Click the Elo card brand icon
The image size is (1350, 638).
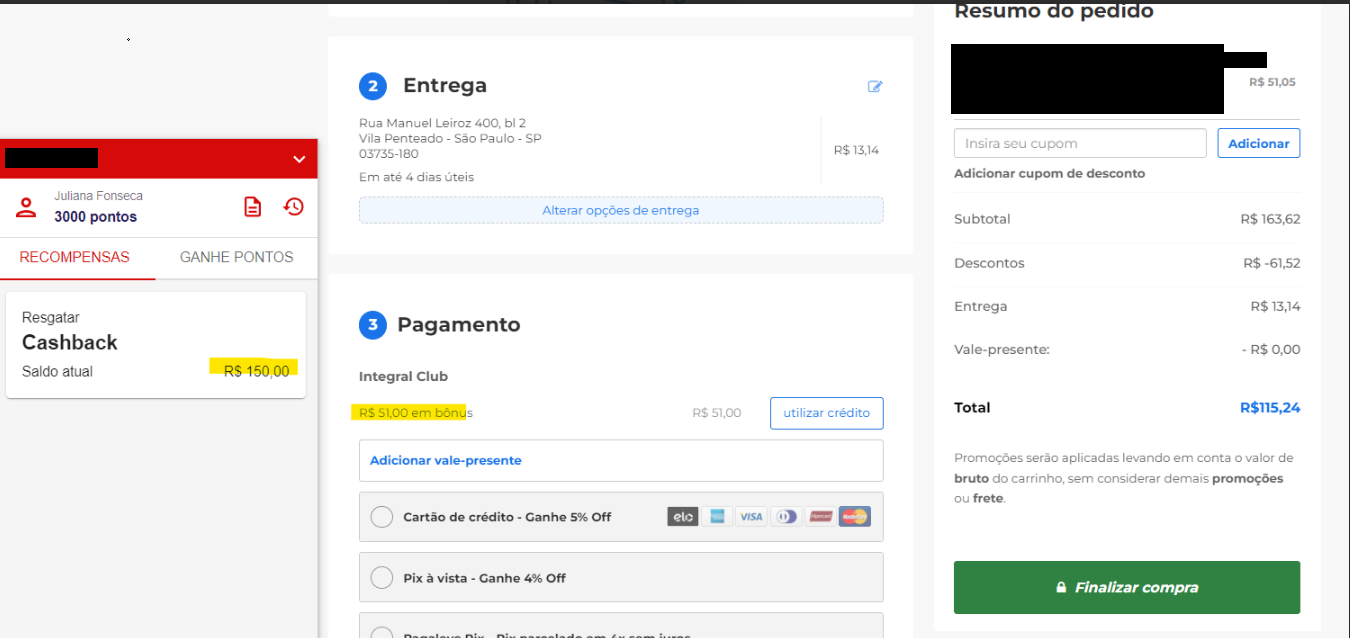coord(683,517)
